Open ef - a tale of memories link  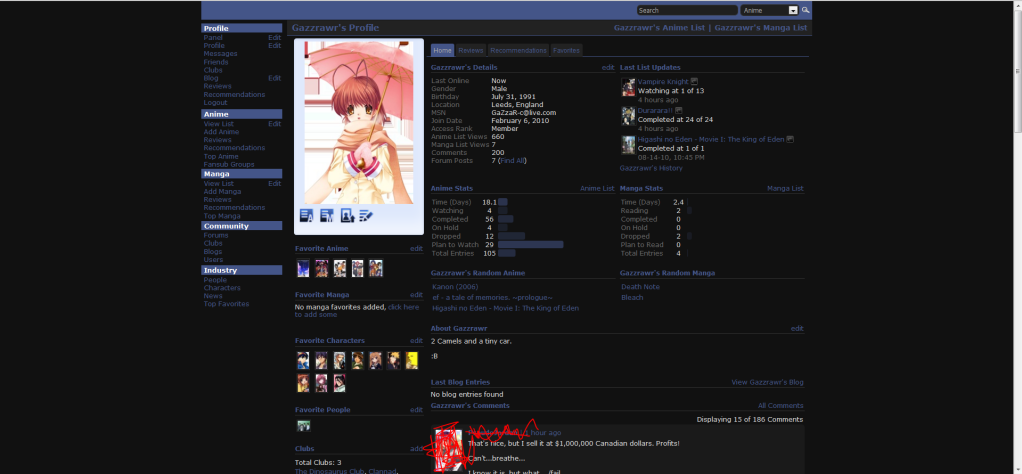[x=492, y=297]
